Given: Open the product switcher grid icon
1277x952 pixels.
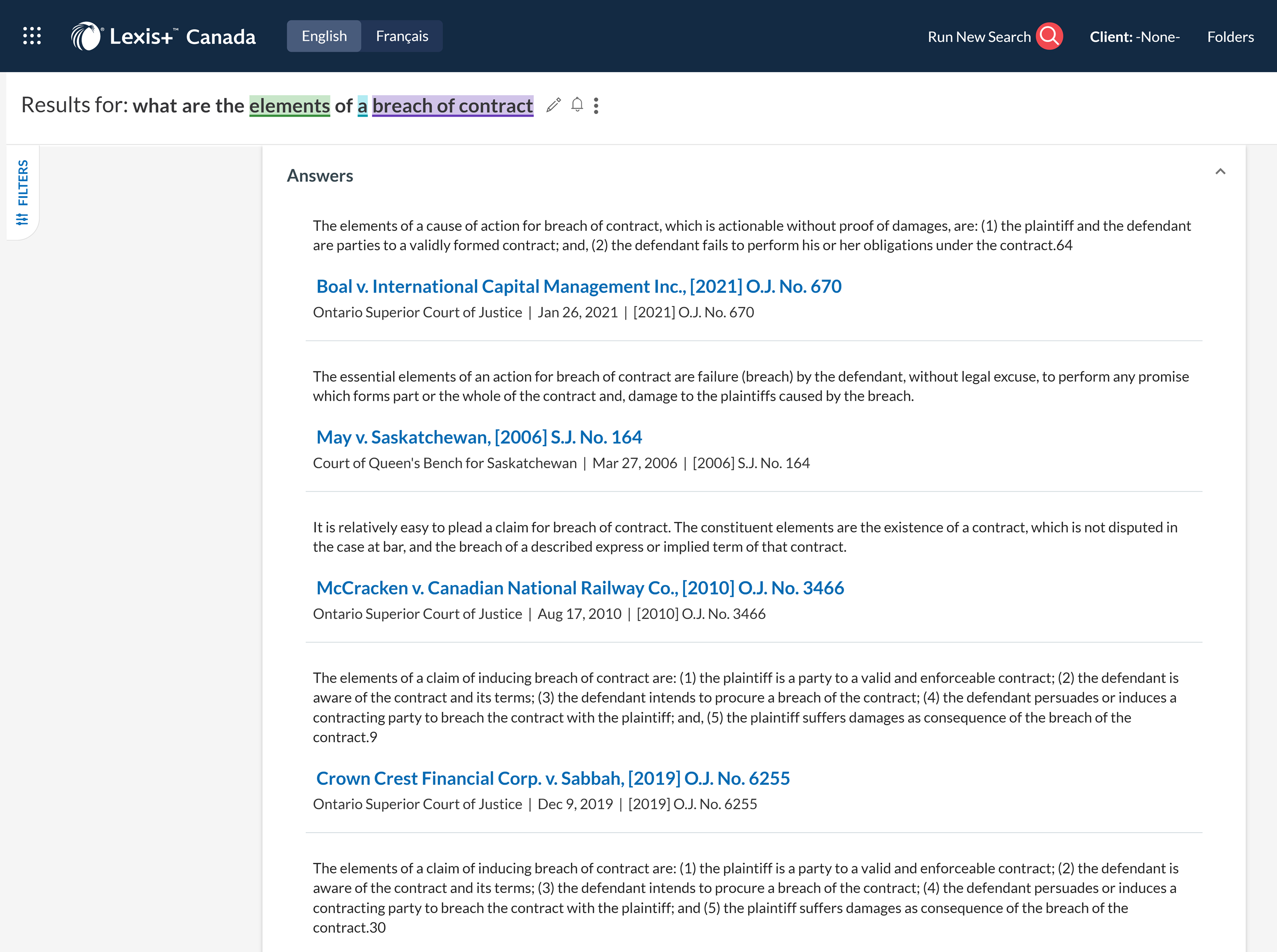Looking at the screenshot, I should 32,36.
